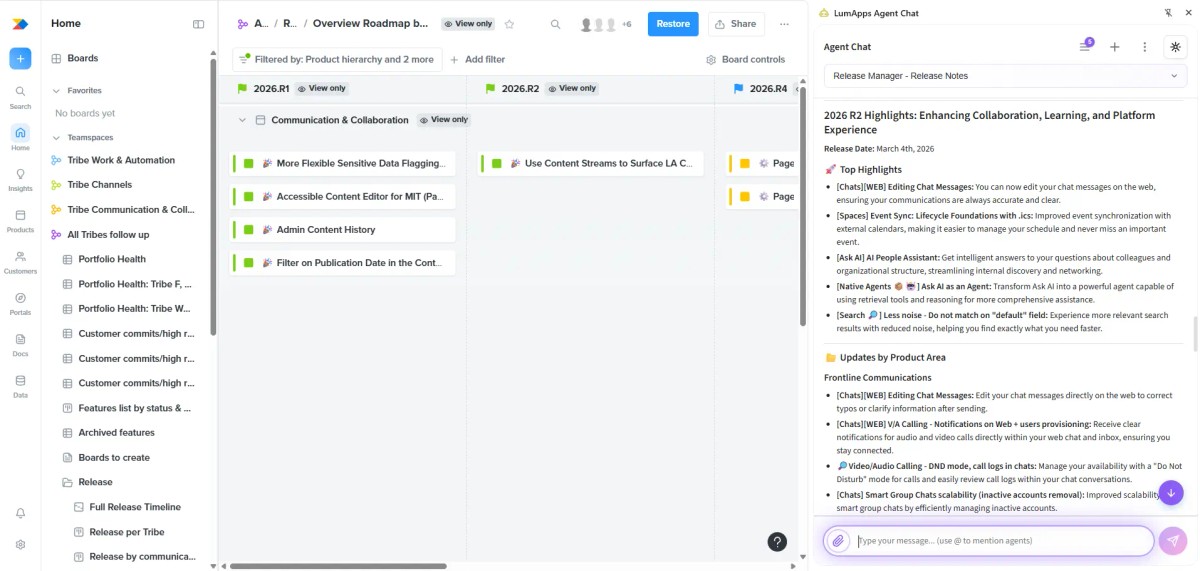Open Boards in the sidebar

82,58
